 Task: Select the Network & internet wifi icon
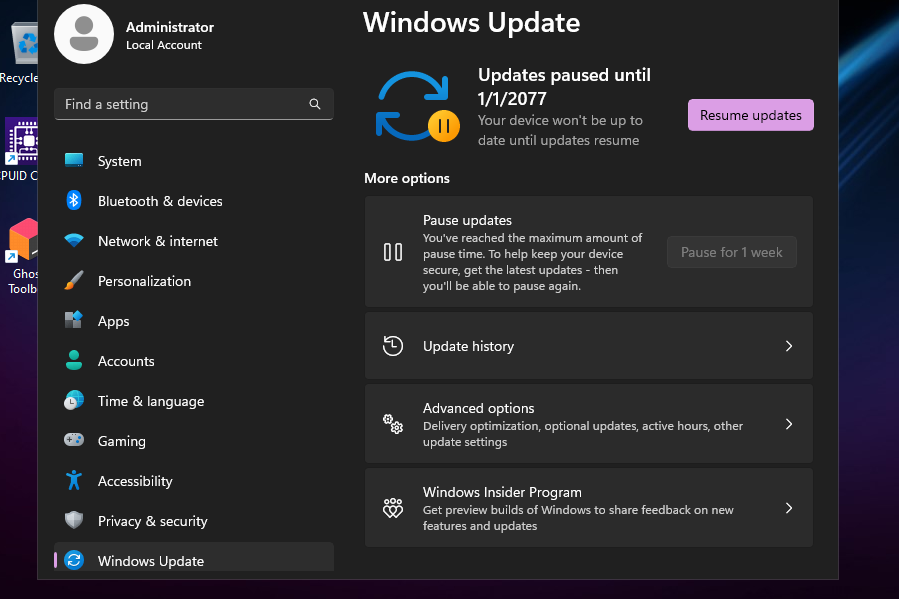(x=74, y=241)
